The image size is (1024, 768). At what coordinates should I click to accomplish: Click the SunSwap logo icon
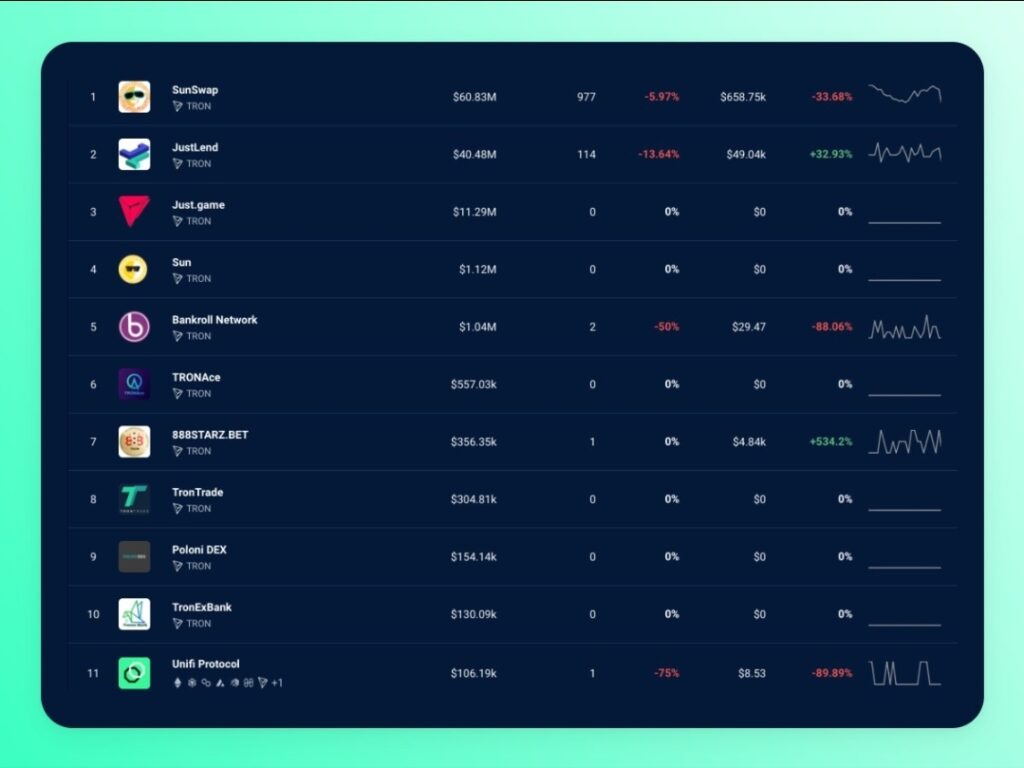[134, 97]
